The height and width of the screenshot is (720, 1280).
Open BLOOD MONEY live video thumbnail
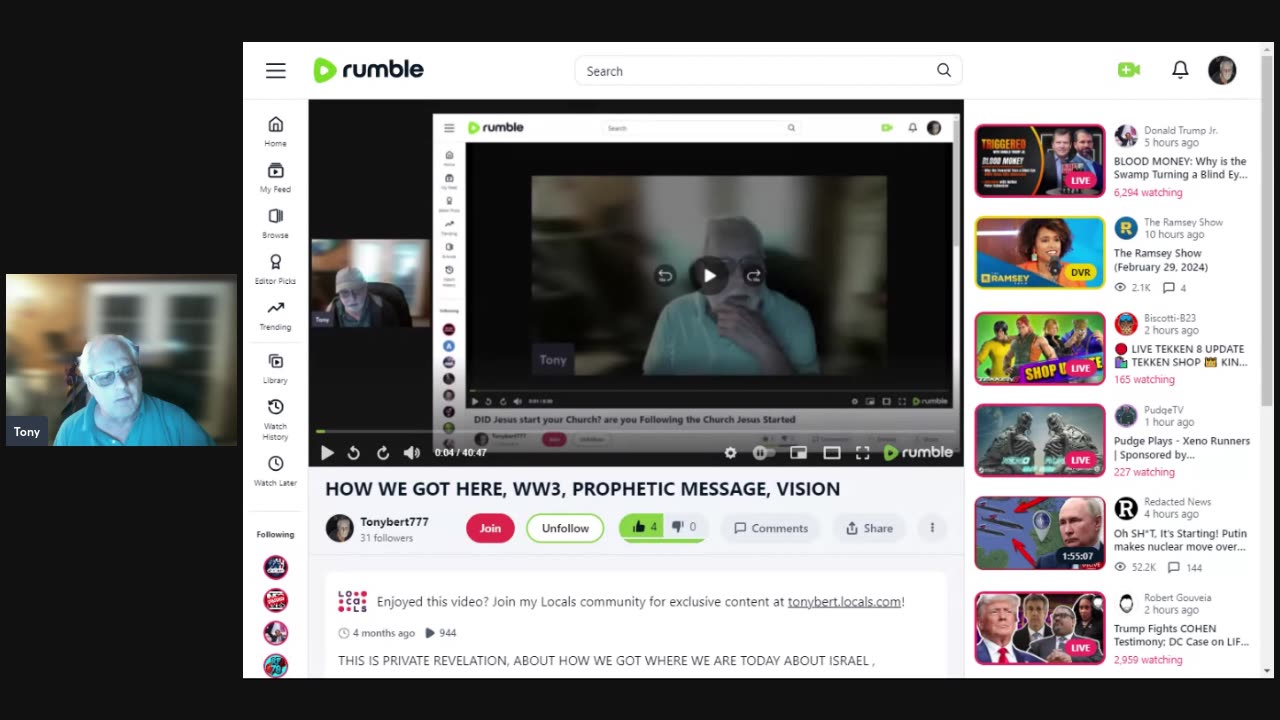coord(1040,161)
